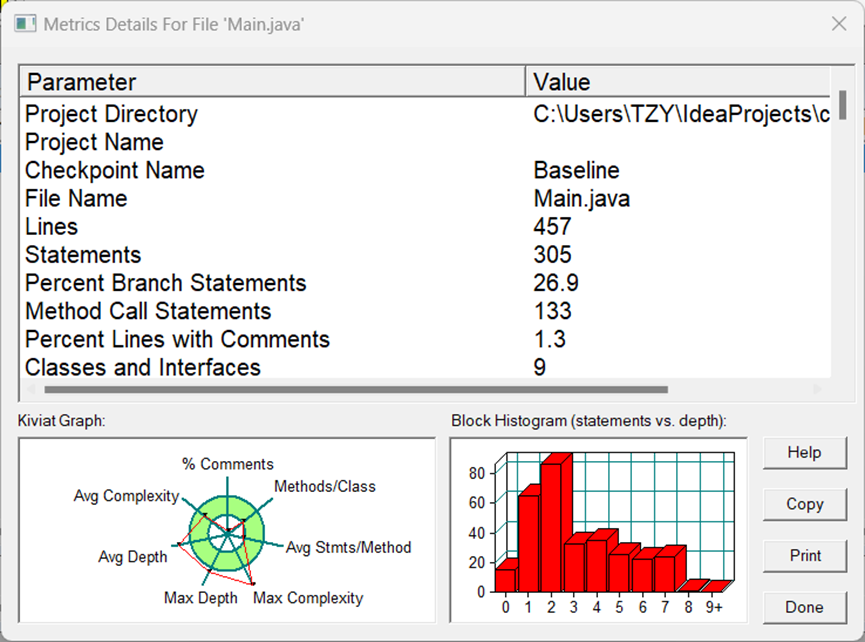Select Percent Lines with Comments row
The width and height of the screenshot is (865, 642).
(425, 339)
